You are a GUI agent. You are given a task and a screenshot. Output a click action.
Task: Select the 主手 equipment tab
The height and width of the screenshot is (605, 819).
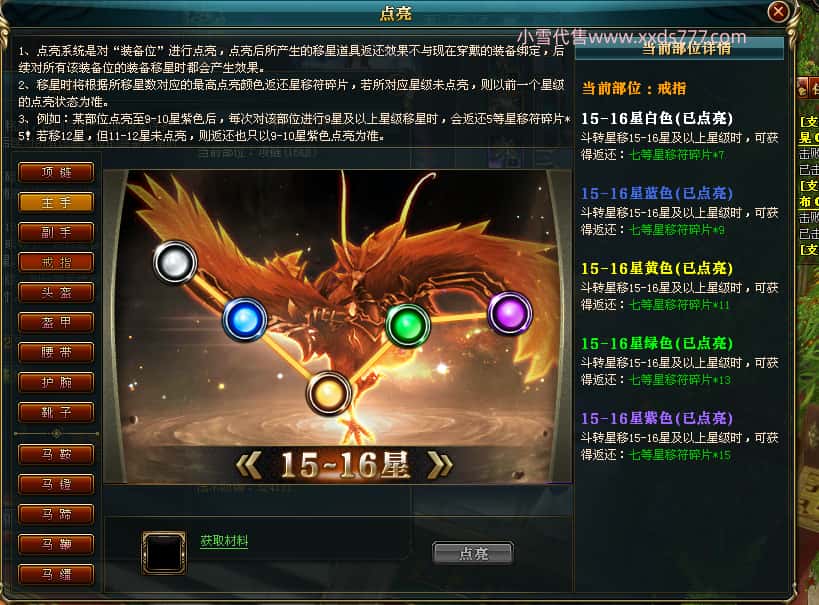pos(56,203)
